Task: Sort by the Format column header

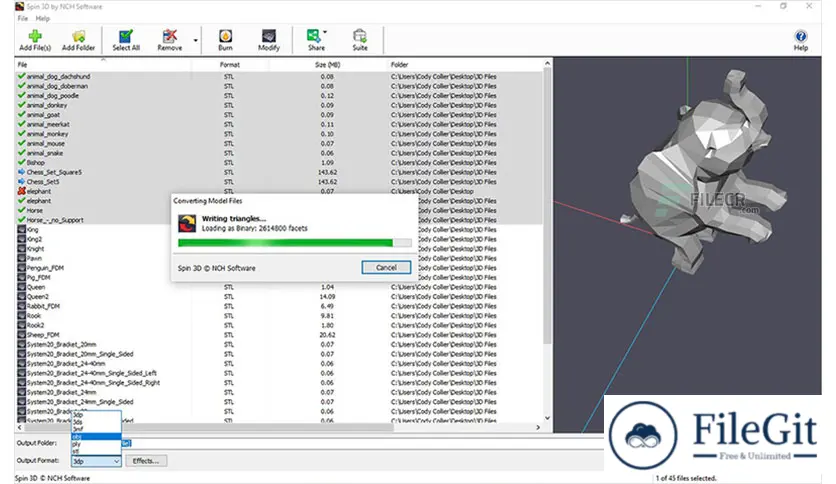Action: 230,64
